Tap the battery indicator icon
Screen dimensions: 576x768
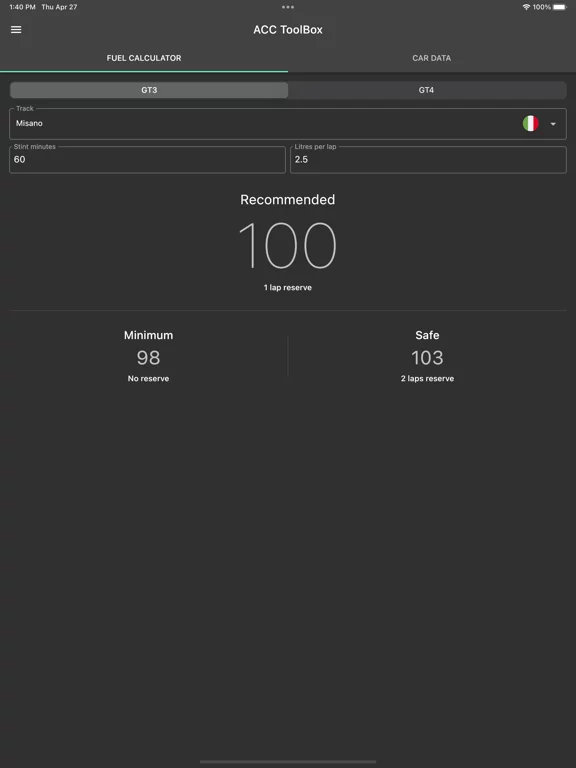[560, 7]
